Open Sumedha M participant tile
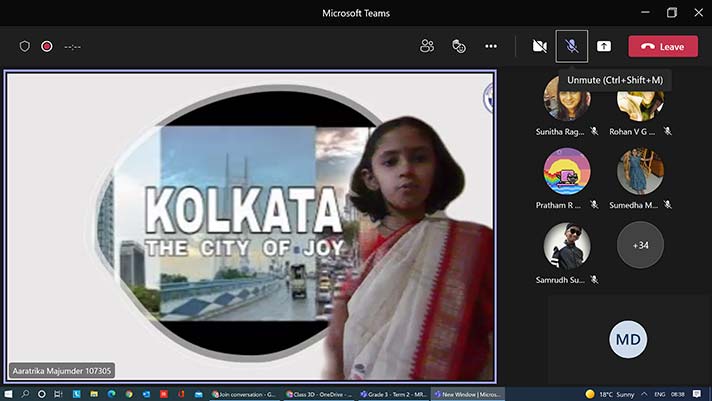 [x=640, y=172]
